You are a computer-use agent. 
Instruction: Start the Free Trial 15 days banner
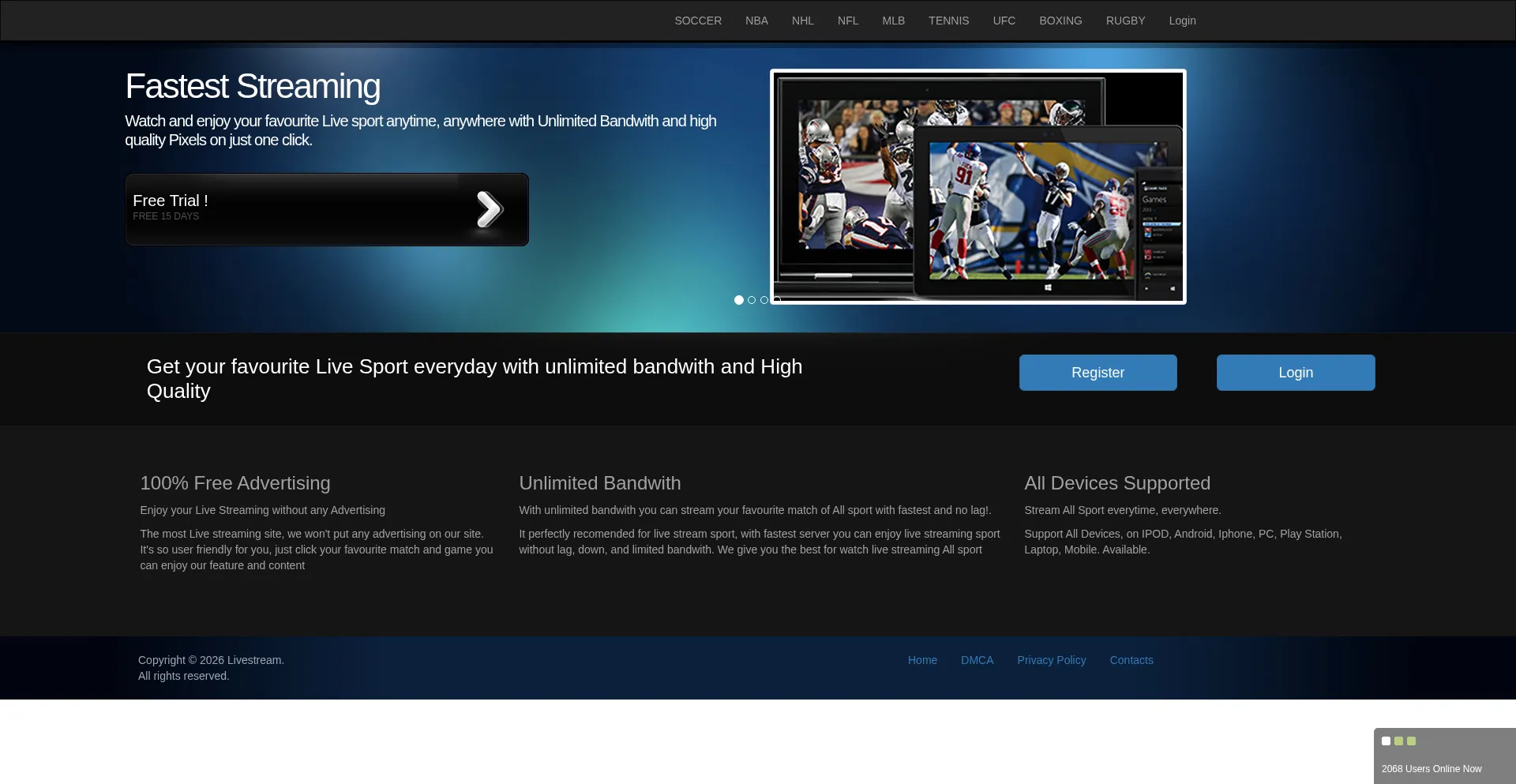[x=327, y=210]
